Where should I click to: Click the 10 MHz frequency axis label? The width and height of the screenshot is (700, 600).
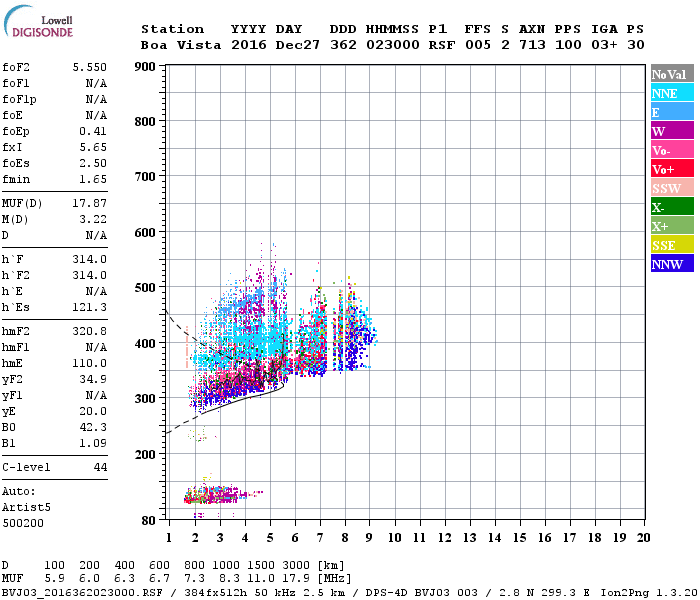click(x=394, y=538)
